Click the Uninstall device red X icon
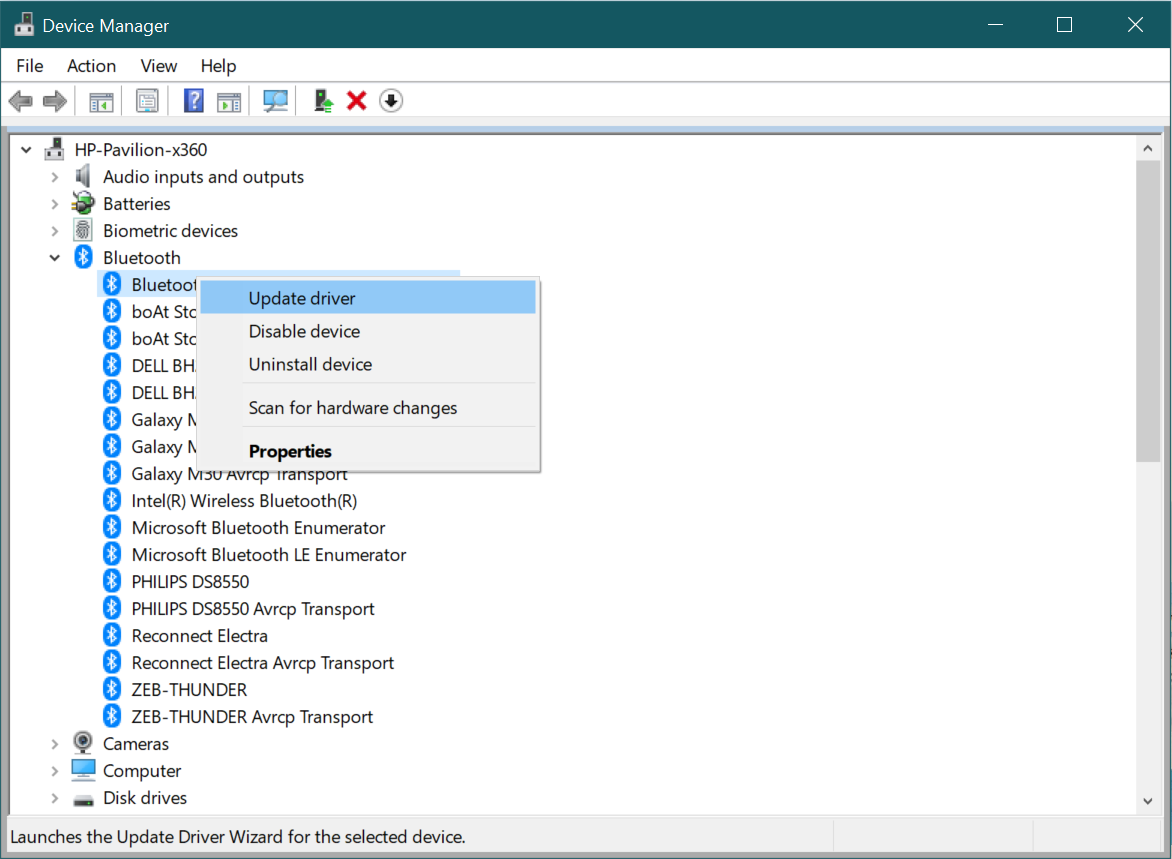 [x=357, y=100]
